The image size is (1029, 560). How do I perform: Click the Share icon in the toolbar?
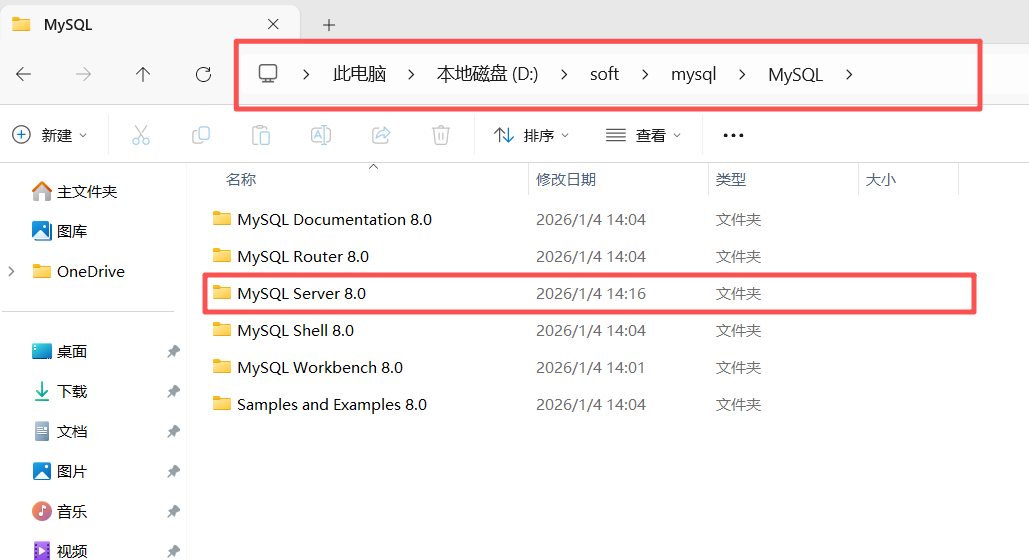pos(381,135)
